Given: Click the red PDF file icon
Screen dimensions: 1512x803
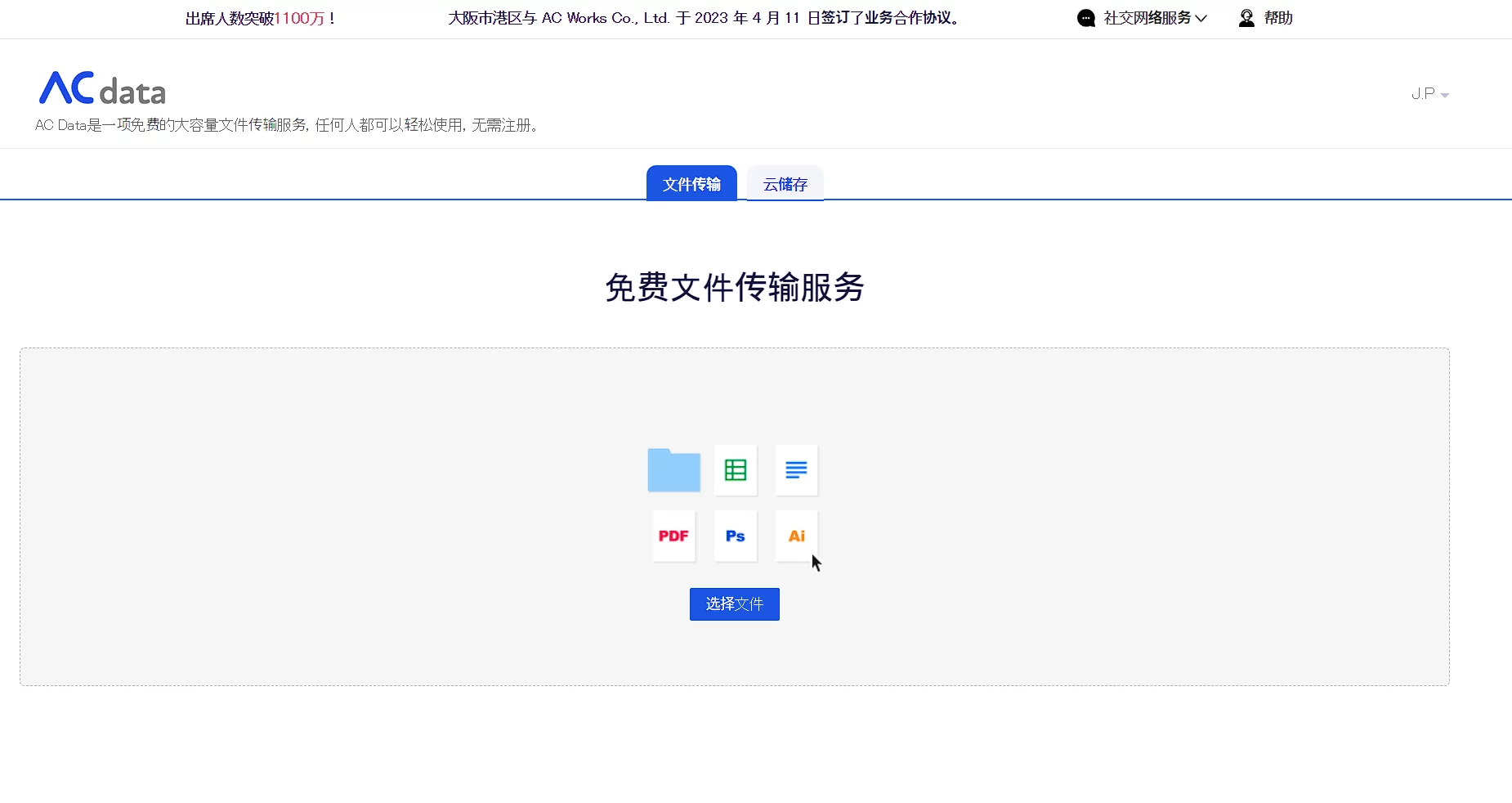Looking at the screenshot, I should click(673, 536).
